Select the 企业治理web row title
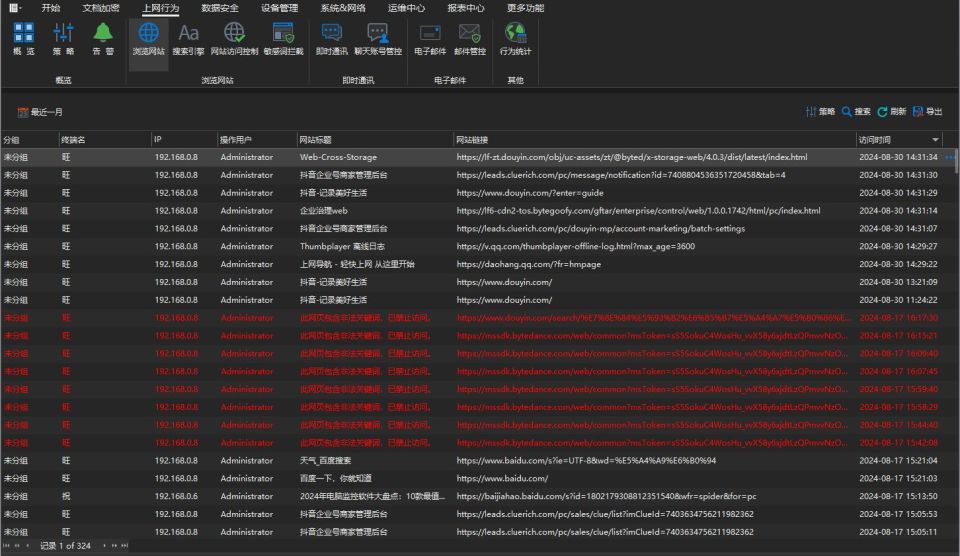Screen dimensions: 960x556 point(323,211)
